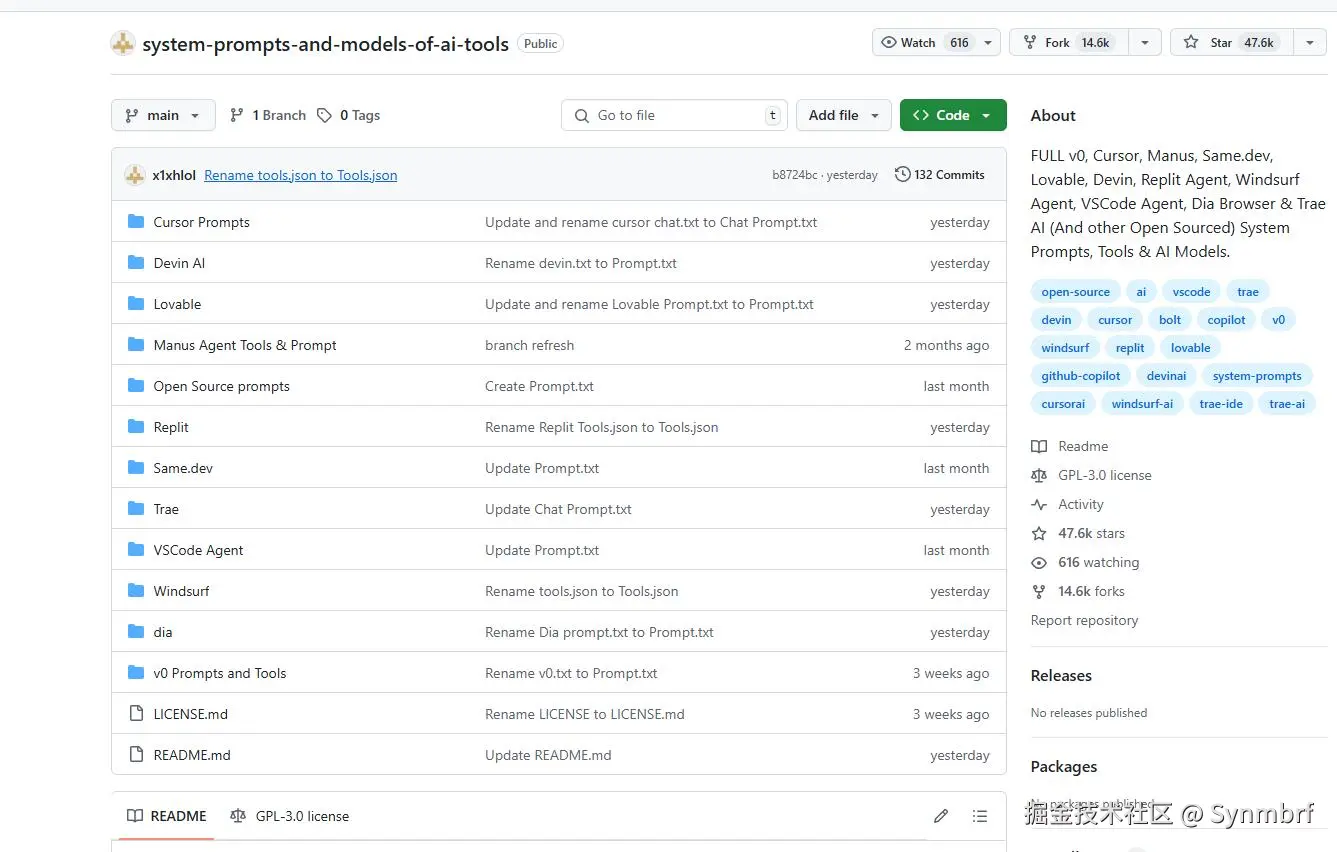Expand the green Code dropdown

pyautogui.click(x=952, y=115)
